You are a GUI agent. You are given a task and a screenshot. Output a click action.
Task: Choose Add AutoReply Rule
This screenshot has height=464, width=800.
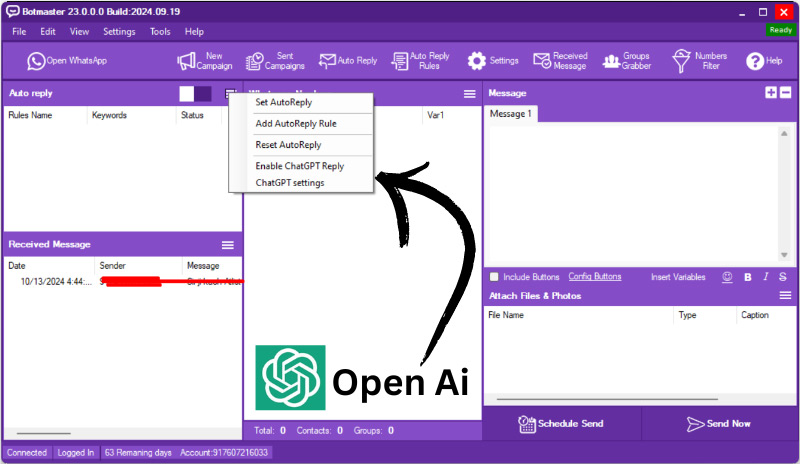[x=301, y=124]
